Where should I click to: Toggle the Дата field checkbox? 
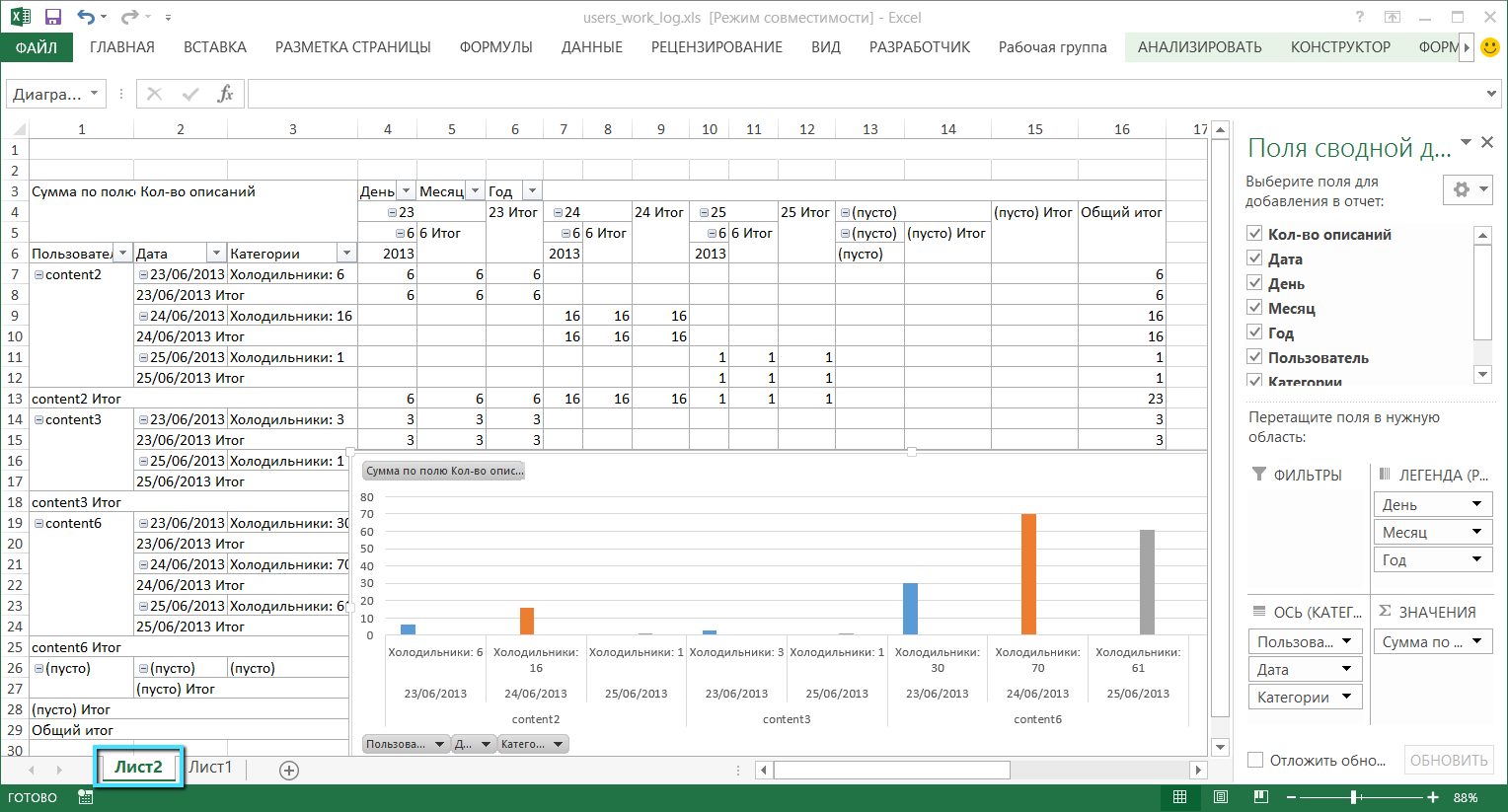click(x=1254, y=258)
